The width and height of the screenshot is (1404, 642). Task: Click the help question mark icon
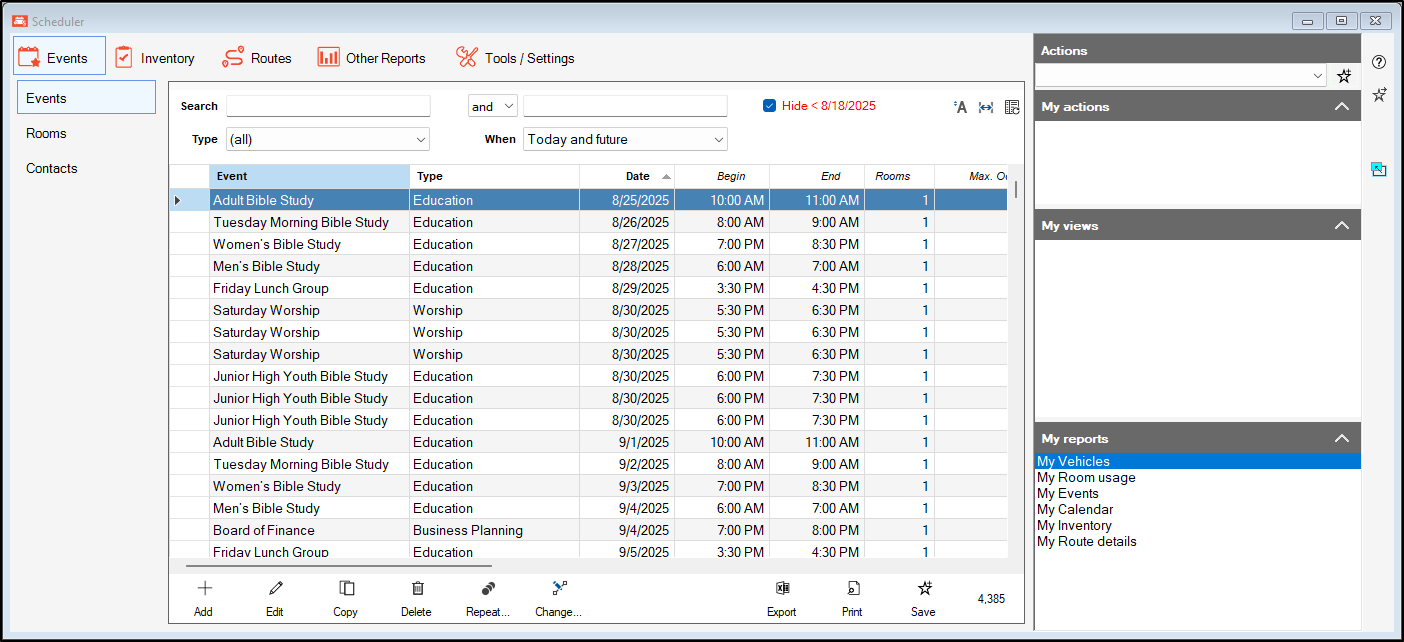click(1379, 62)
